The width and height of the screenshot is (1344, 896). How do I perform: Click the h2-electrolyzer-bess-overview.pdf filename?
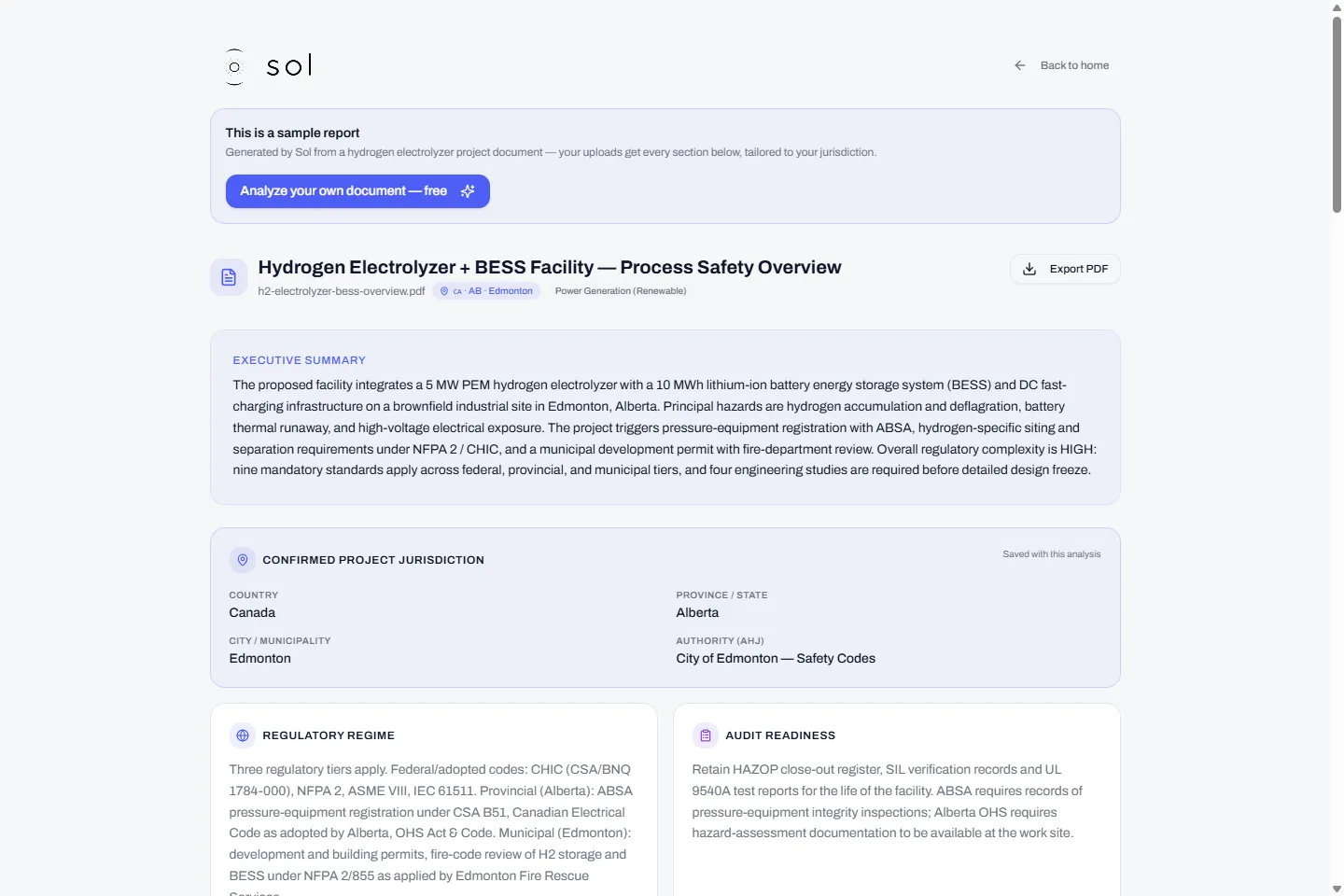click(342, 291)
